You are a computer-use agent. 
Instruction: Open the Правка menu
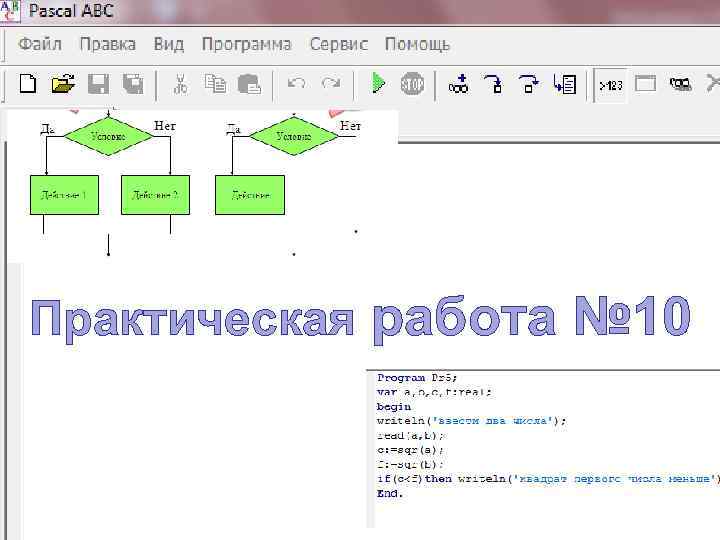[x=108, y=45]
